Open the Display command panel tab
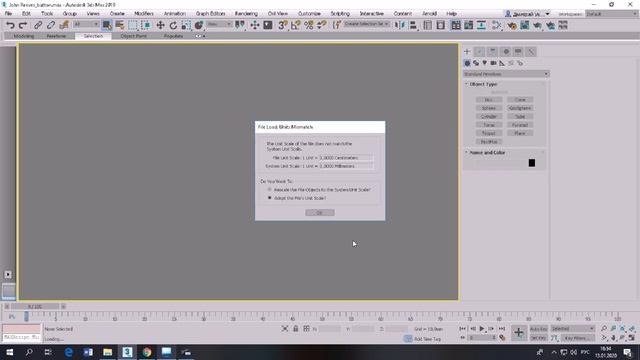 point(518,51)
